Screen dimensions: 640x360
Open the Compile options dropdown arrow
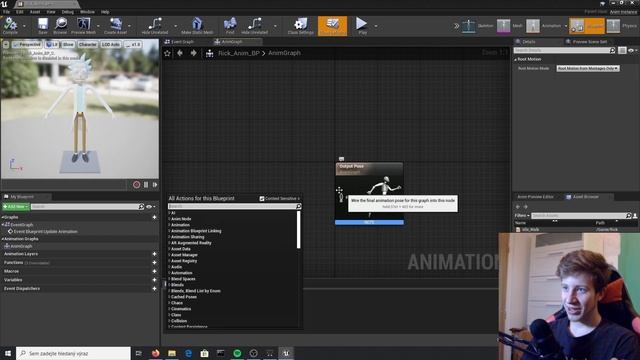[x=24, y=26]
